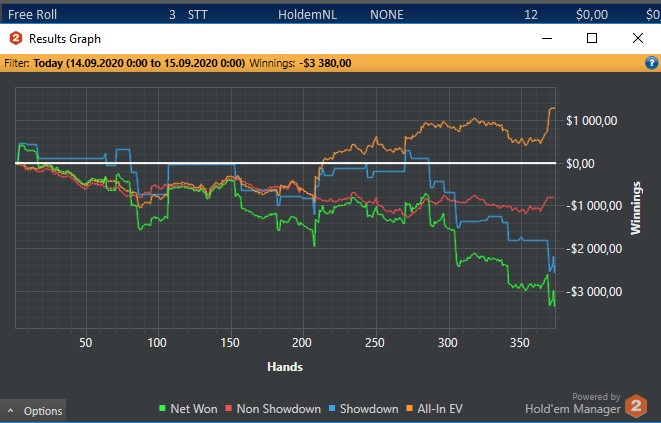
Task: Maximize the Results Graph window
Action: tap(592, 38)
